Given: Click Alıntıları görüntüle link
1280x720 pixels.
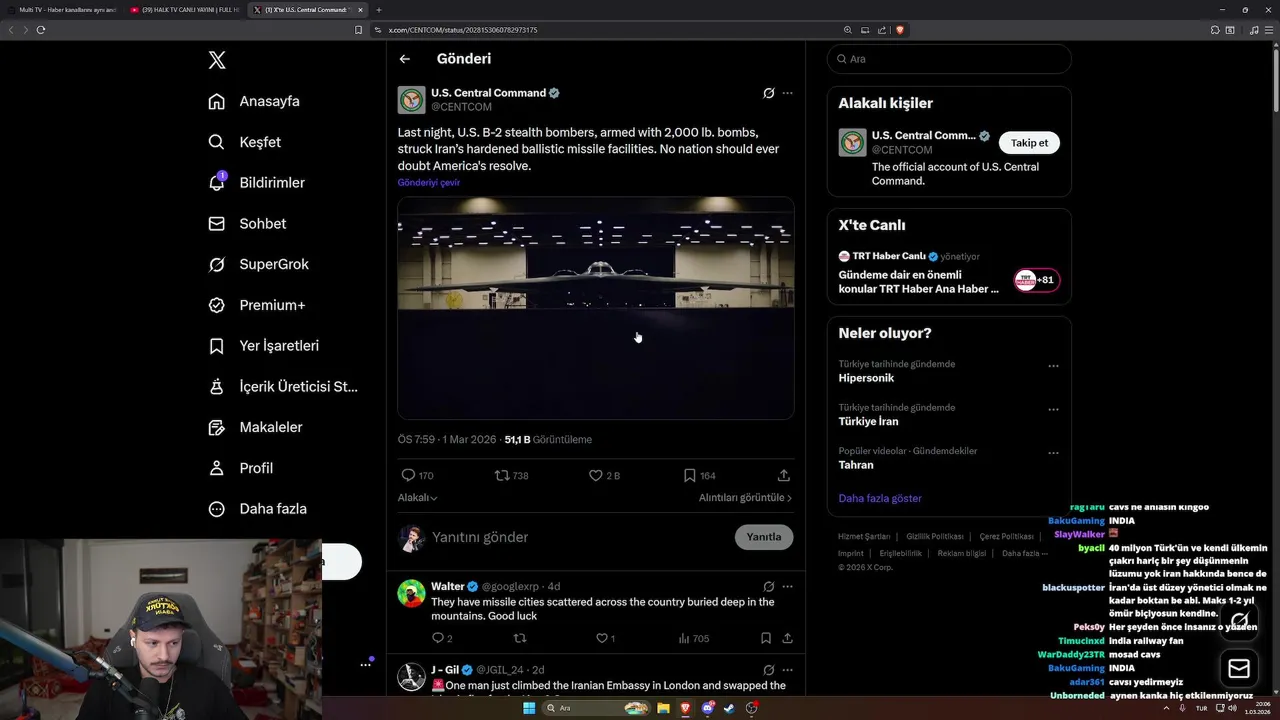Looking at the screenshot, I should [745, 498].
